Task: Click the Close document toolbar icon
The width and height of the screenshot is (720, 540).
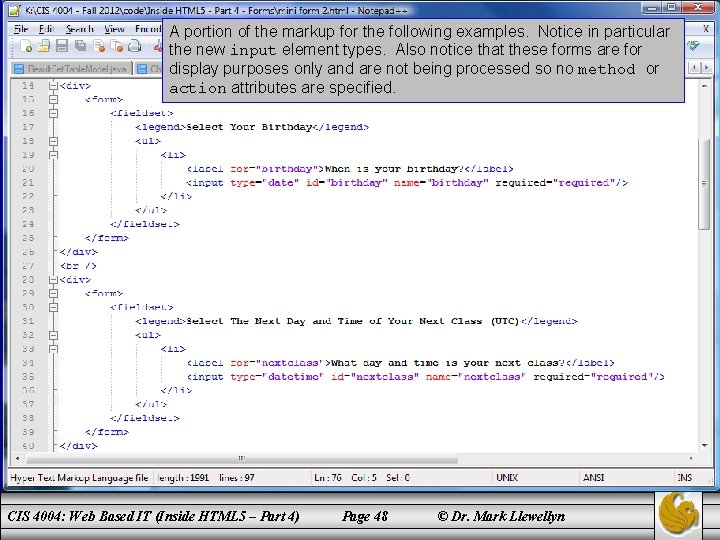Action: (x=99, y=46)
